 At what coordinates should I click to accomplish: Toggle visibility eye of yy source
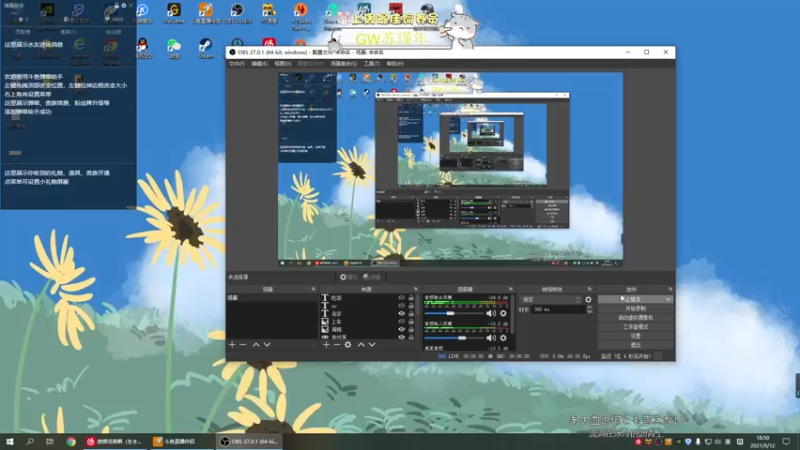[402, 306]
